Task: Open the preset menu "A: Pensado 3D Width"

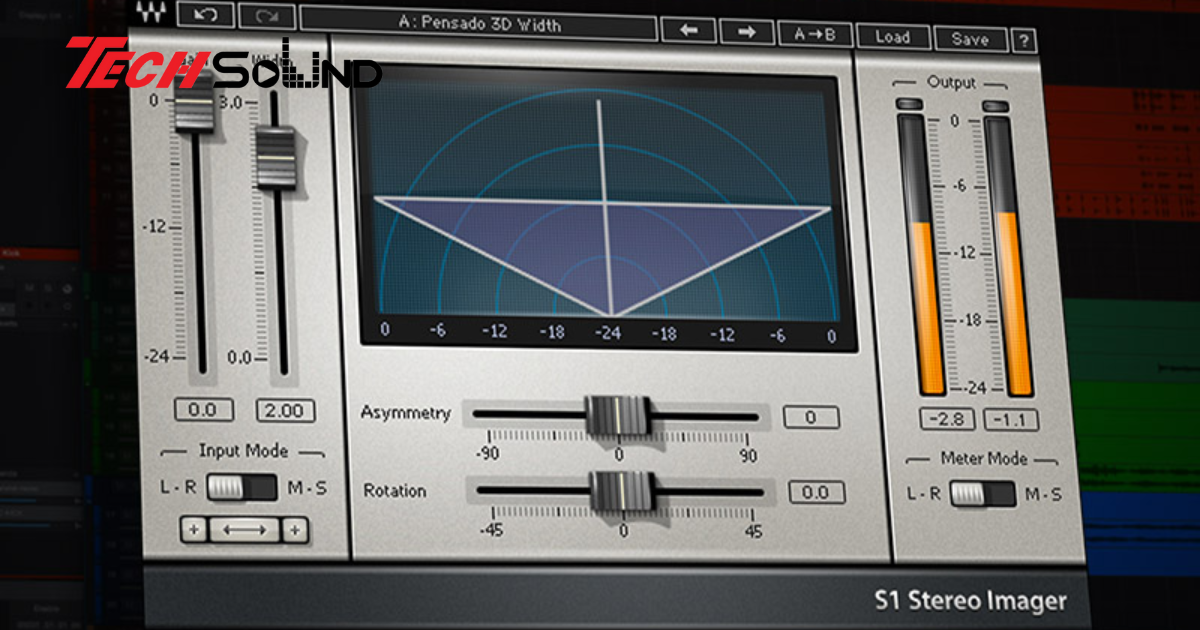Action: [x=478, y=23]
